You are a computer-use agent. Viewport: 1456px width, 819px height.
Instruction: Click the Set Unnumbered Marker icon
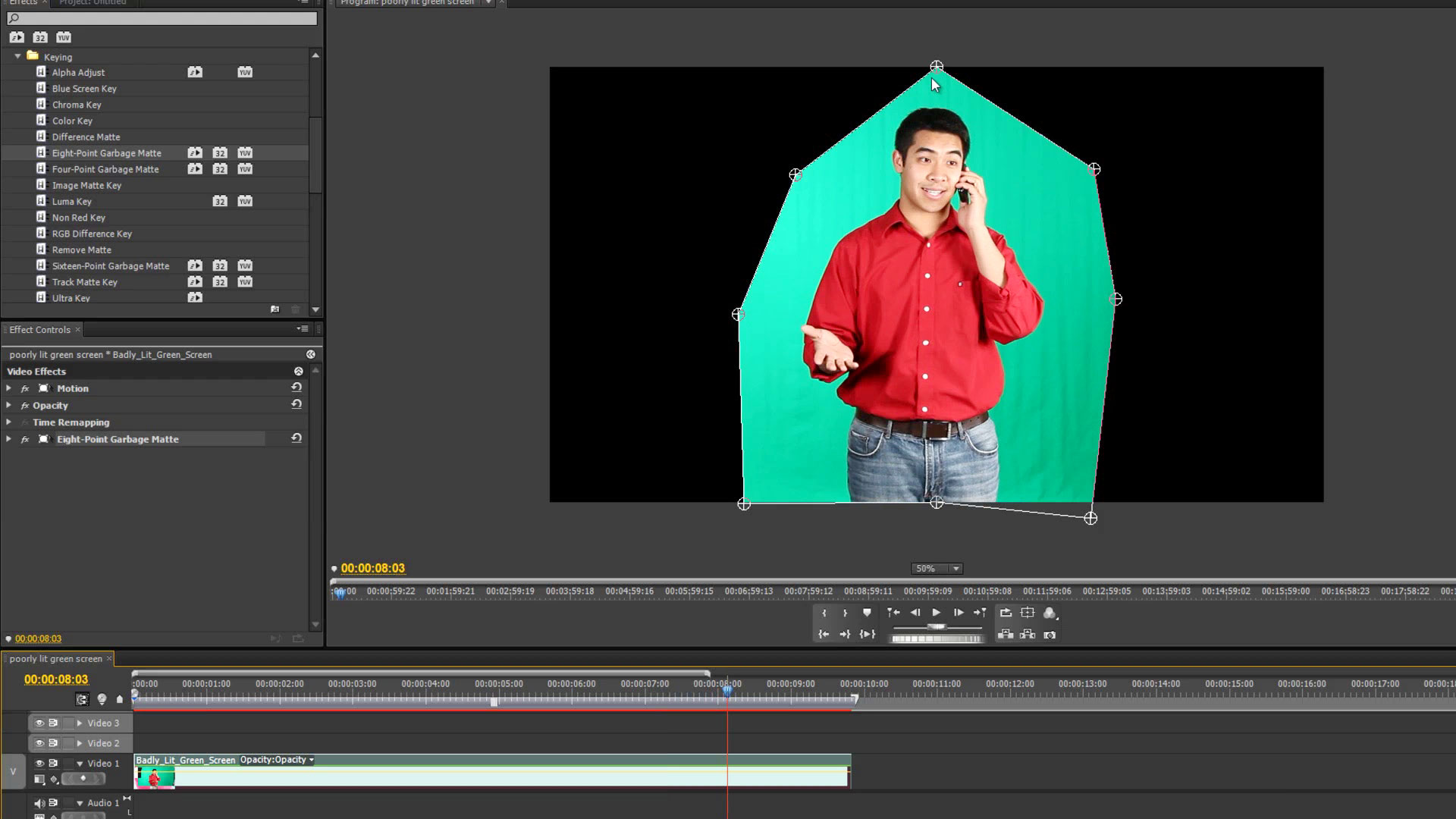(x=867, y=612)
